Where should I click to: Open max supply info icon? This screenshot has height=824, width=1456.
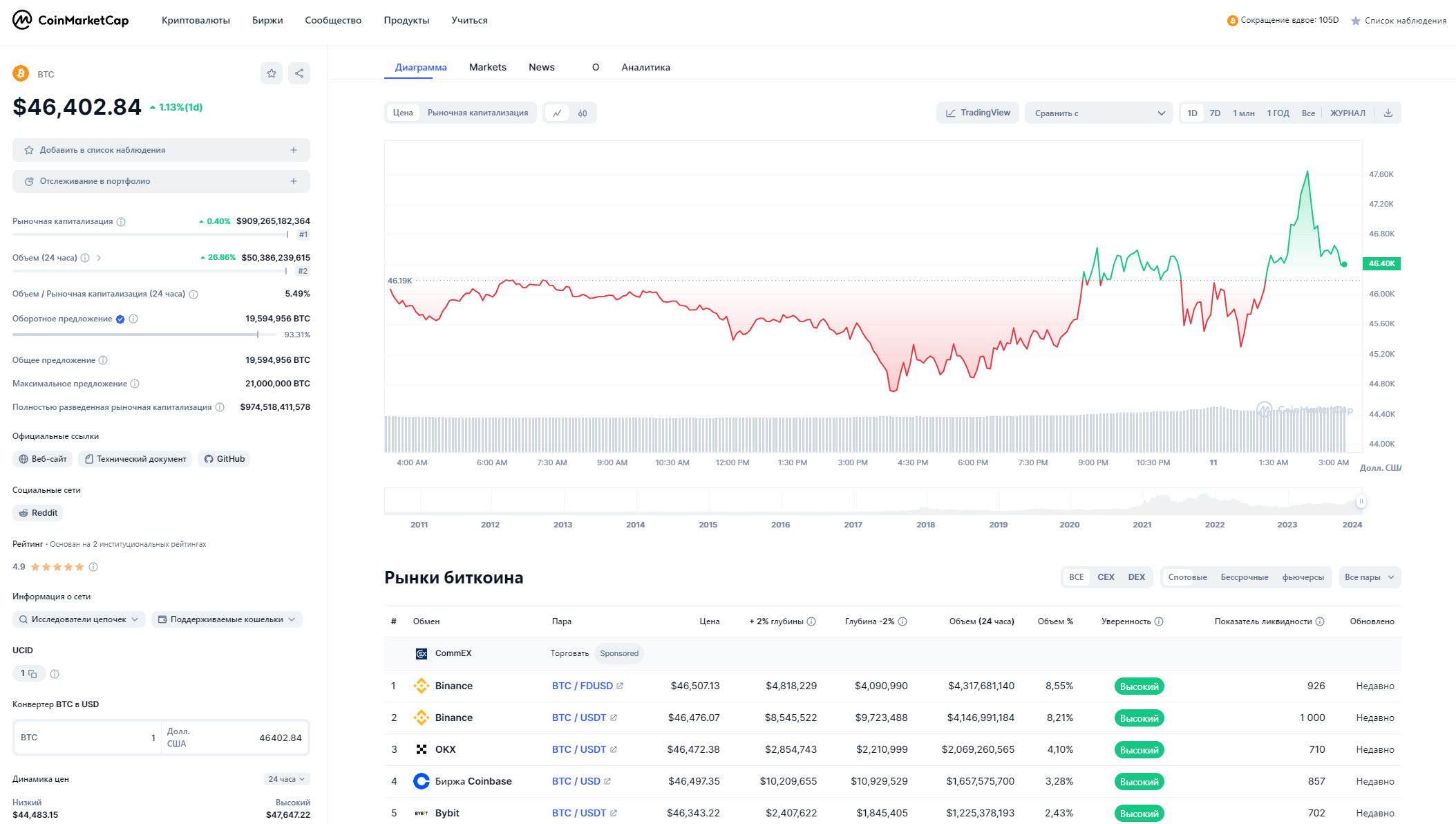pos(135,384)
